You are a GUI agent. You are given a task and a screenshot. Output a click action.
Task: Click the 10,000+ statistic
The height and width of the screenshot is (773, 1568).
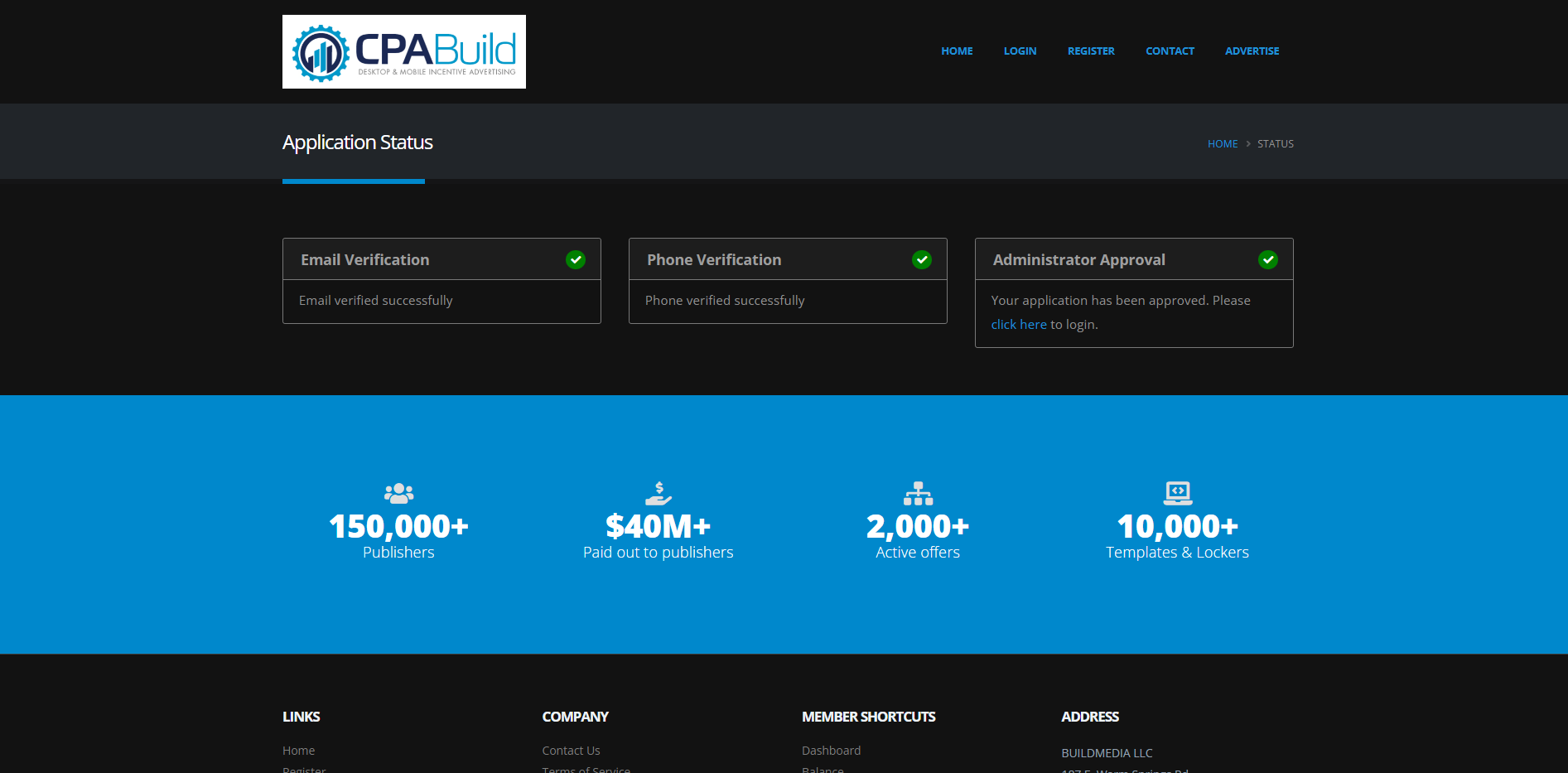(x=1178, y=527)
